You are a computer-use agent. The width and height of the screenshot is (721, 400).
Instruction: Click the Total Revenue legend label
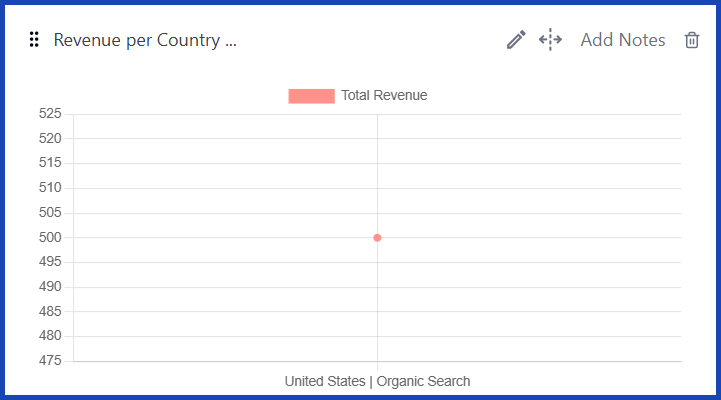[384, 95]
